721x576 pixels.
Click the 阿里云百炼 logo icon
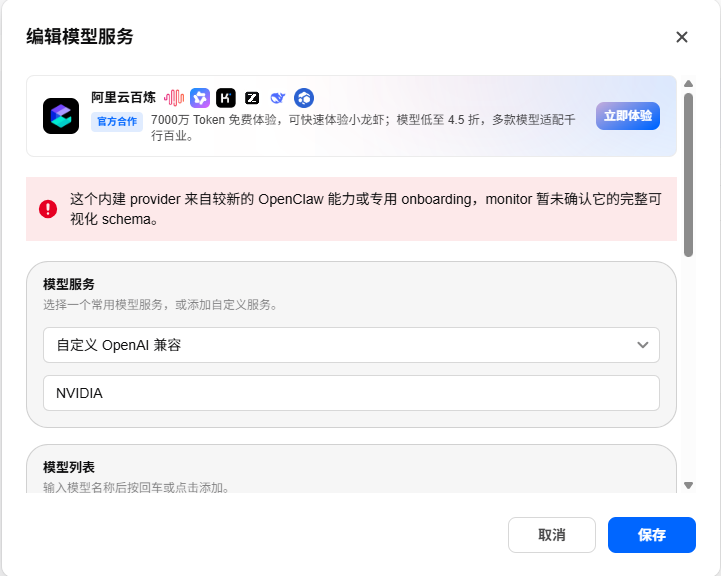pyautogui.click(x=61, y=116)
